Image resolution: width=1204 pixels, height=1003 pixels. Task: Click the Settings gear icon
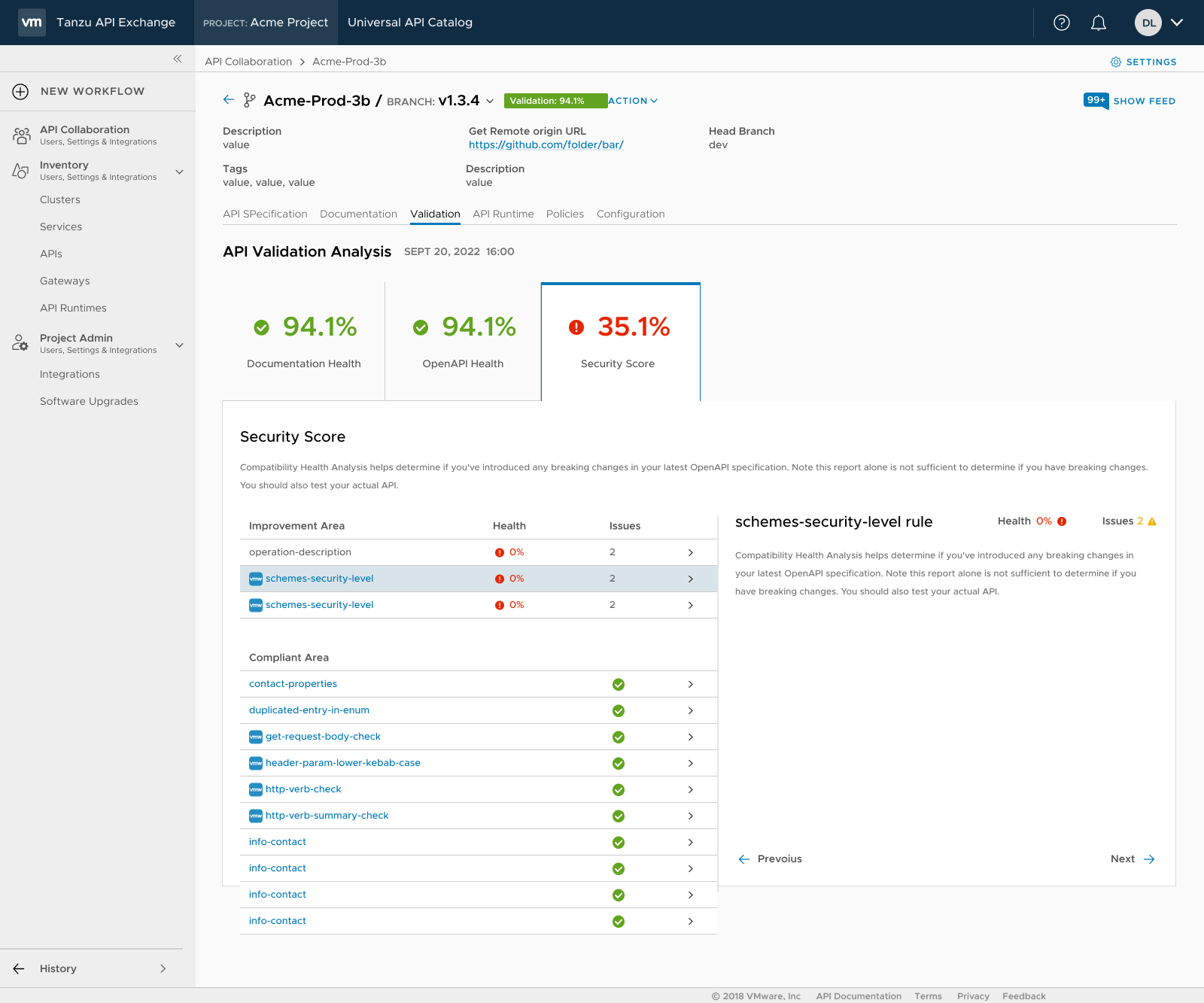(1116, 62)
